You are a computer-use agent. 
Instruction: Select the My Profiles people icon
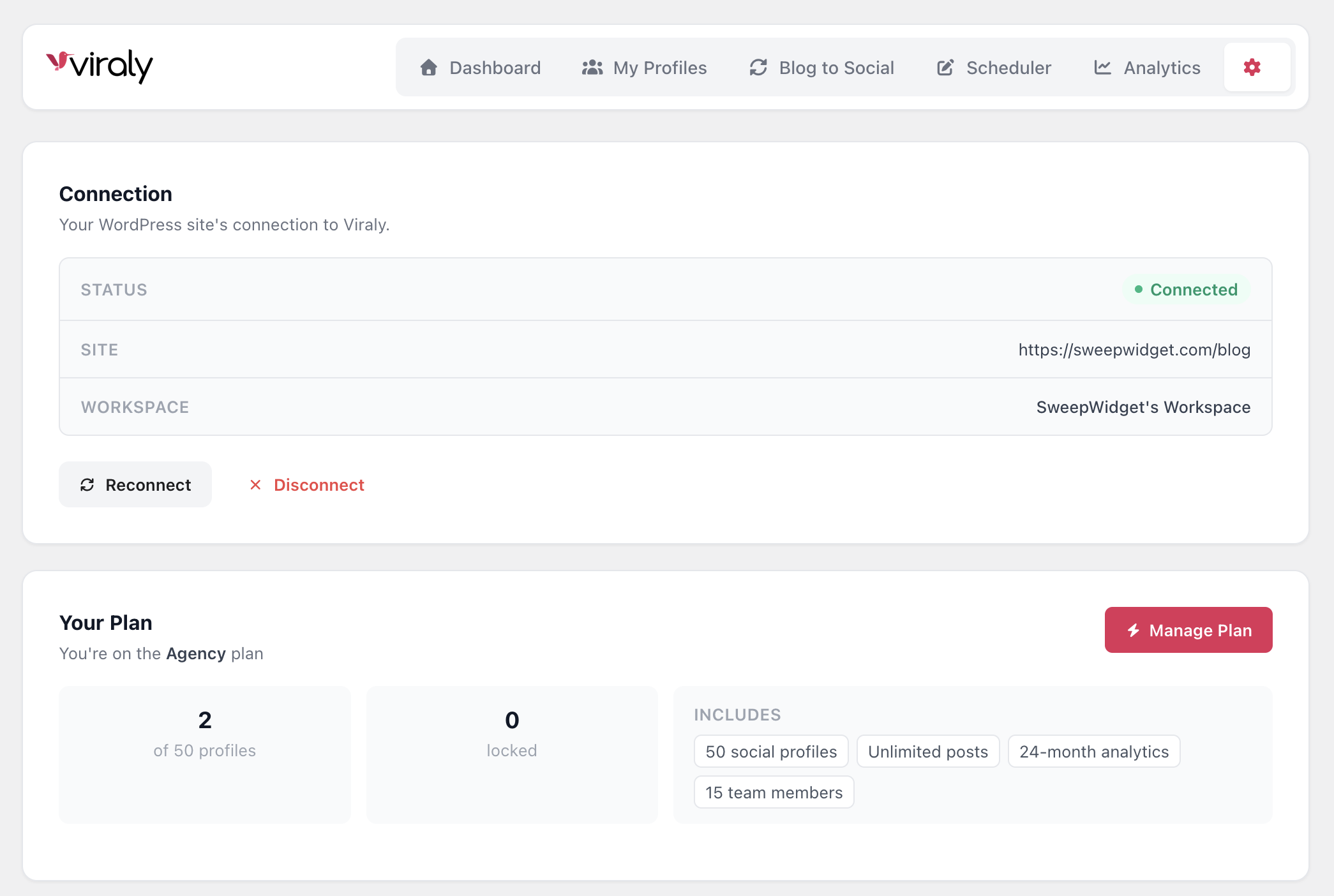pyautogui.click(x=591, y=67)
